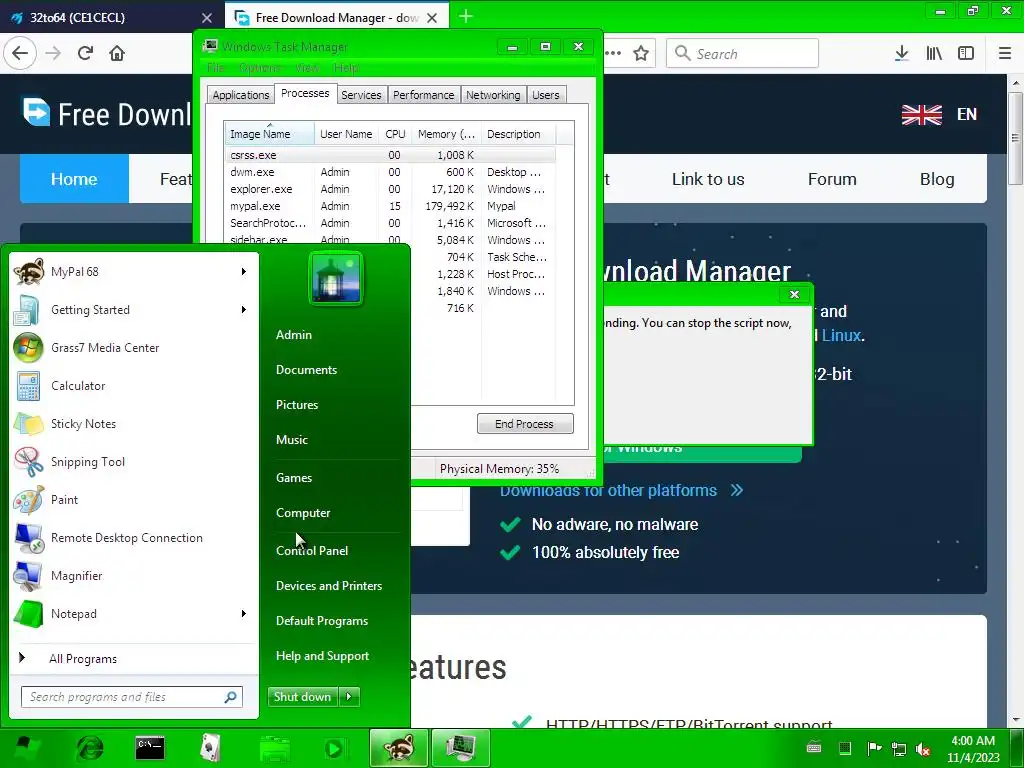Open the page actions three-dots menu
1024x768 pixels.
[613, 54]
